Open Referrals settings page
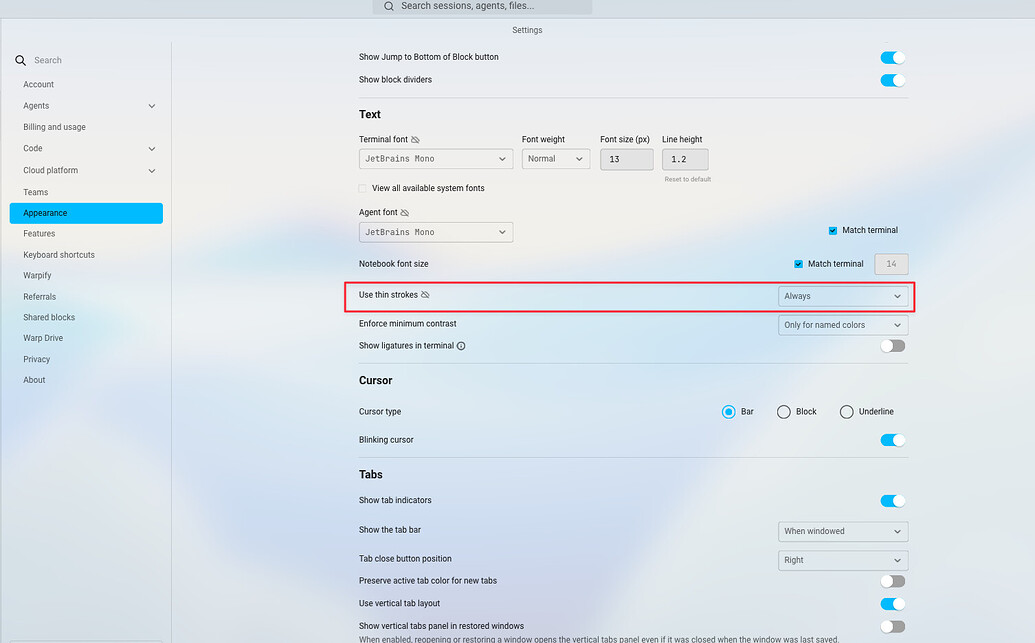Viewport: 1035px width, 643px height. 40,297
